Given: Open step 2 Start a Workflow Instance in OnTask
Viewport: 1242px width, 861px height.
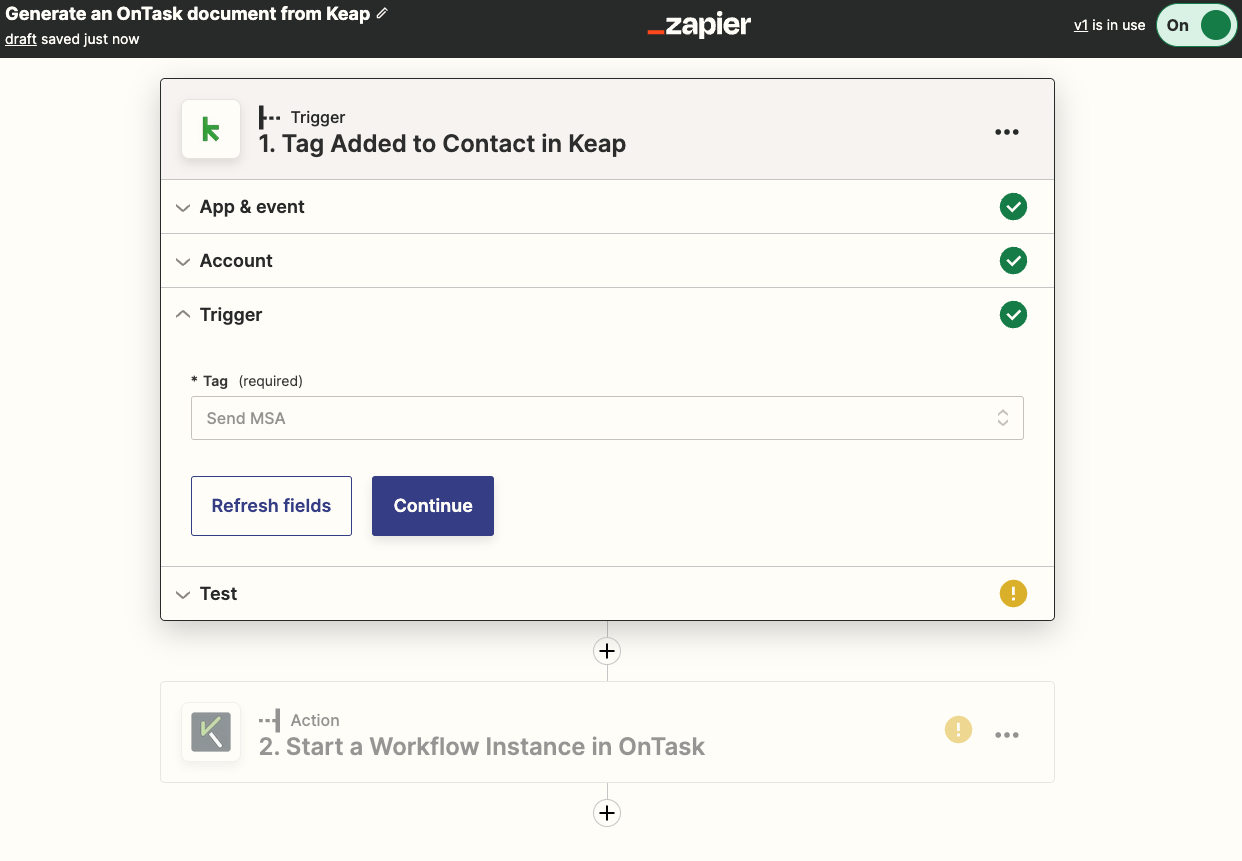Looking at the screenshot, I should (607, 732).
